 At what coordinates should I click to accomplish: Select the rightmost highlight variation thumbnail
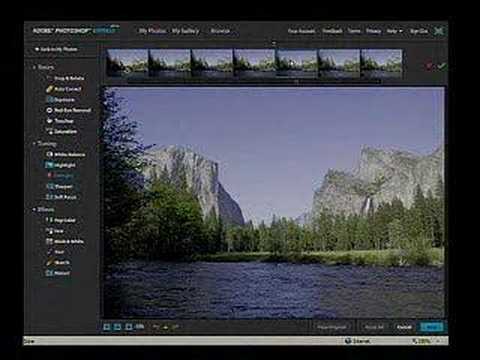pyautogui.click(x=381, y=63)
